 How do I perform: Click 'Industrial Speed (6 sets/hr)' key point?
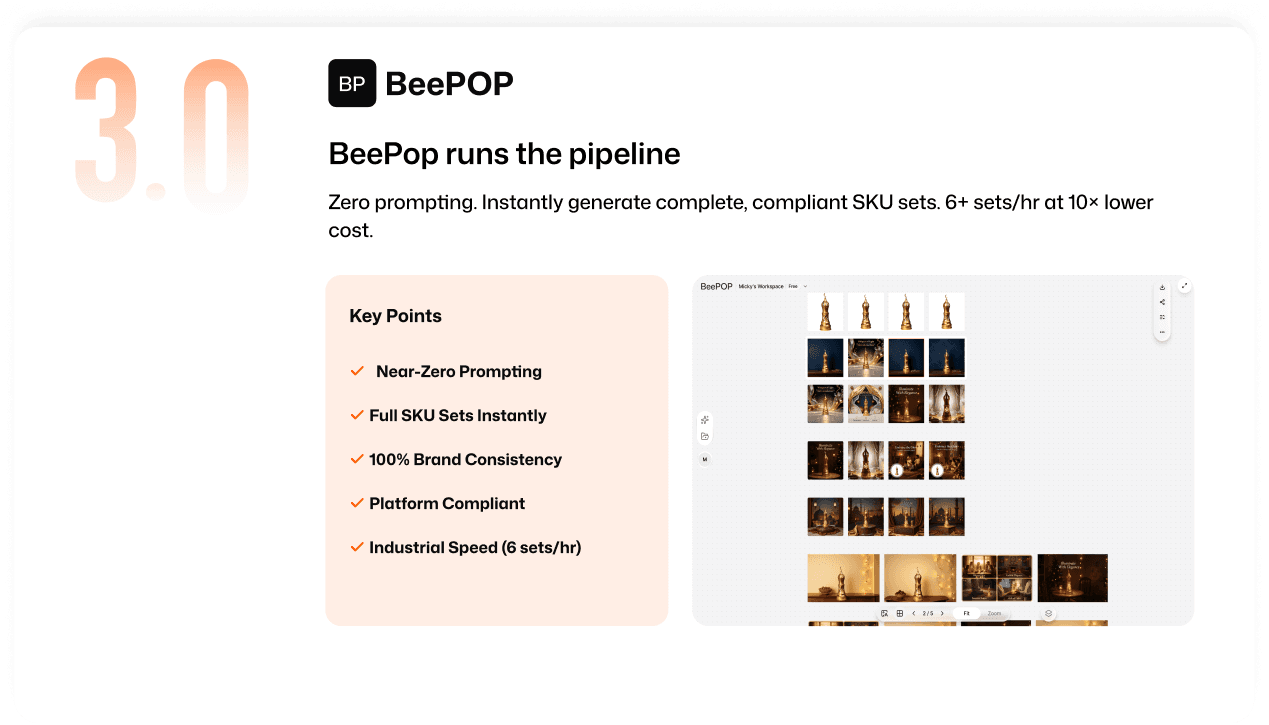(475, 548)
